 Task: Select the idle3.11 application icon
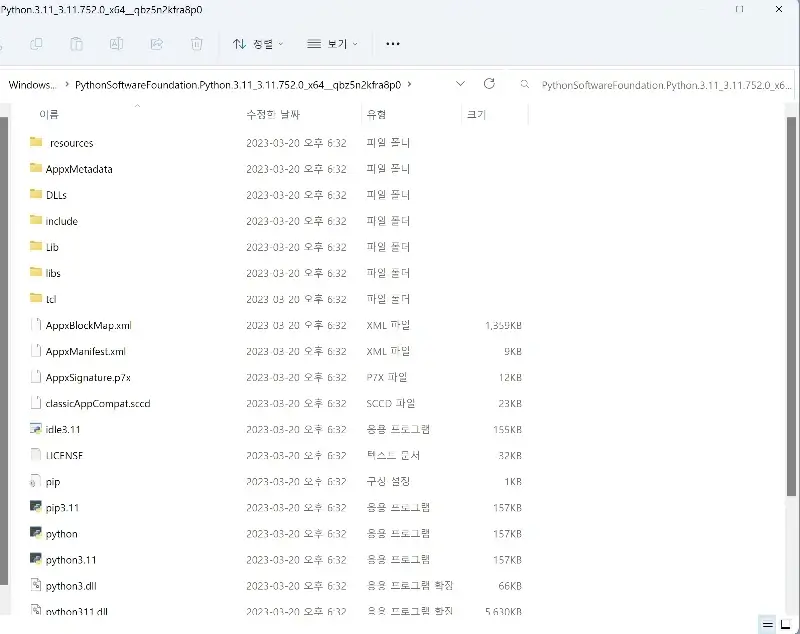pos(33,429)
